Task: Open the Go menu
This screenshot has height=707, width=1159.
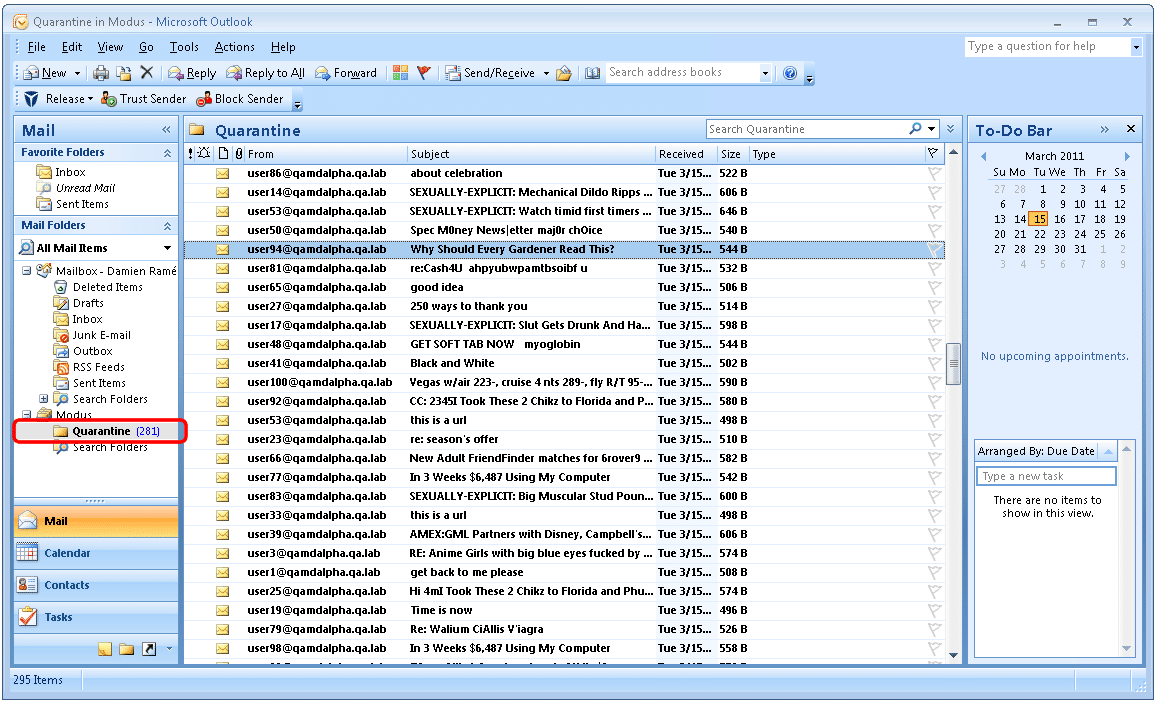Action: click(x=146, y=47)
